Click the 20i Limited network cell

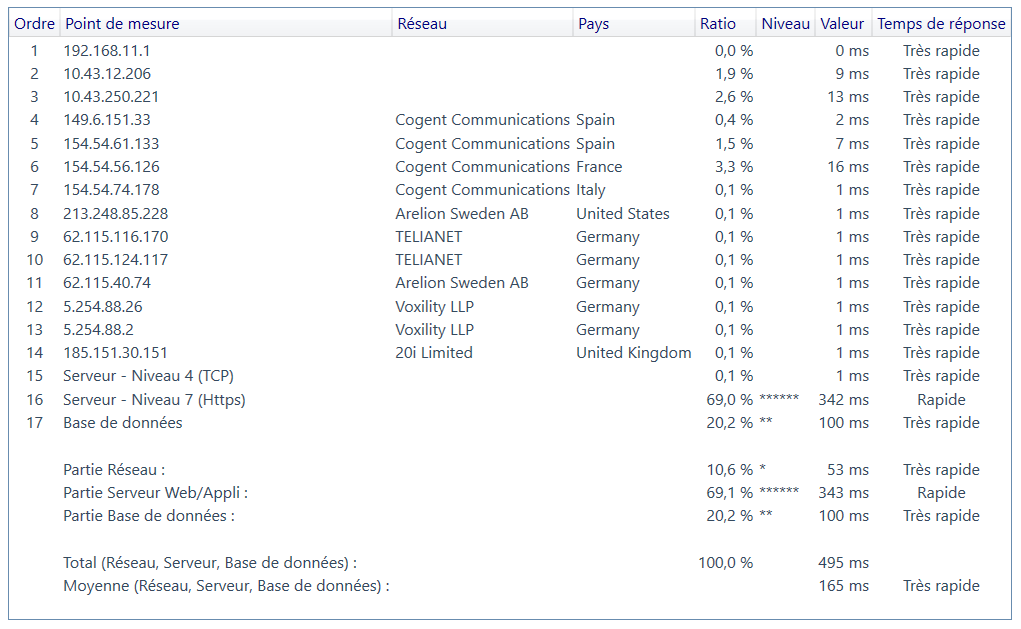[434, 353]
